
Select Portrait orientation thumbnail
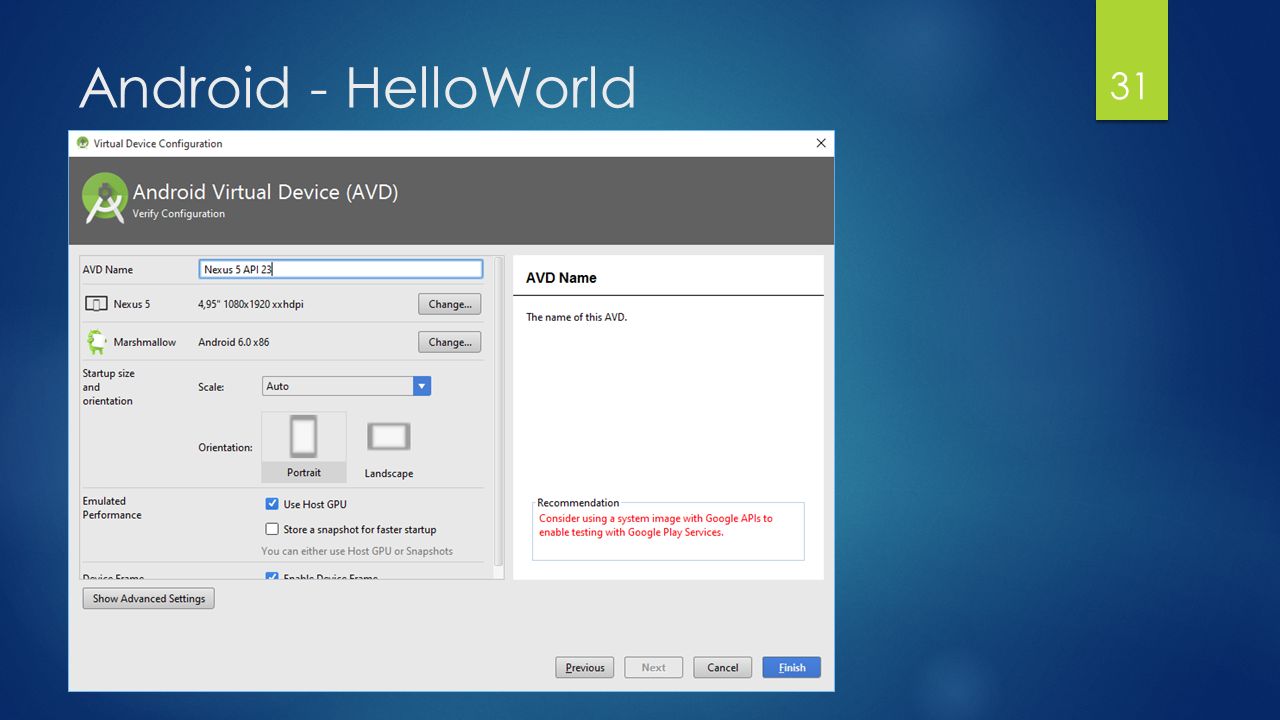tap(304, 446)
